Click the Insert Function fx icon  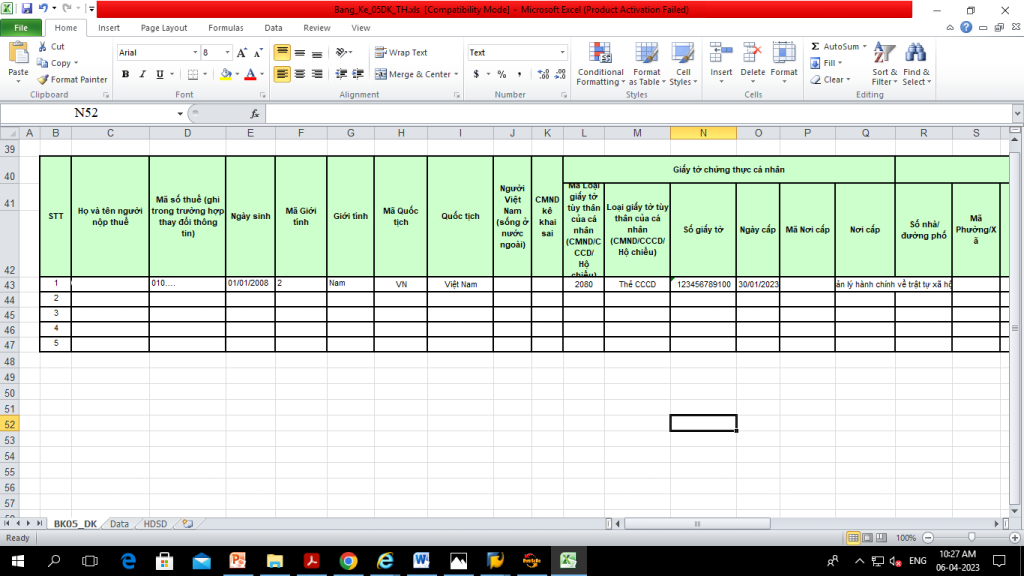pyautogui.click(x=255, y=113)
